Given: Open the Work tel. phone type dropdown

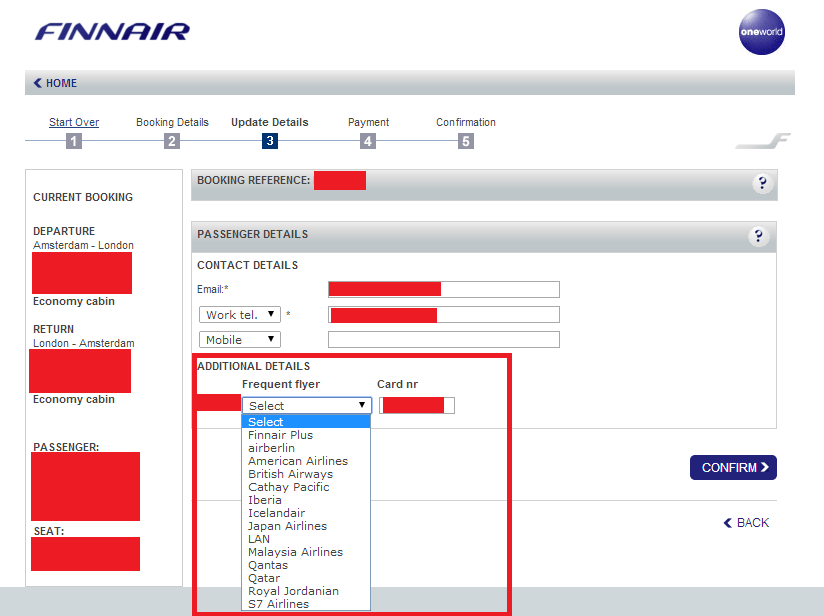Looking at the screenshot, I should 240,315.
